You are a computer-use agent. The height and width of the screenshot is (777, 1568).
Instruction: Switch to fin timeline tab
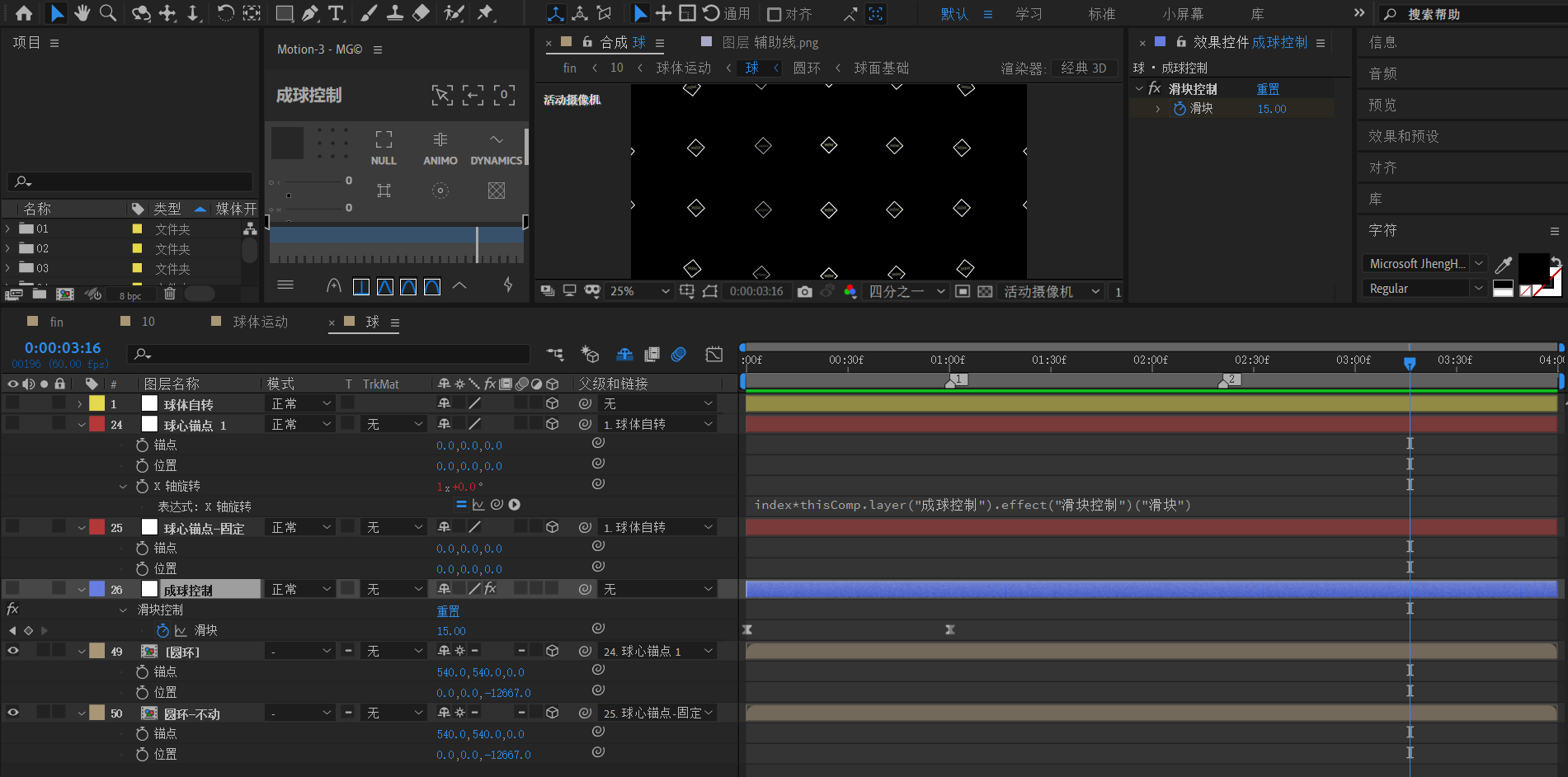(x=57, y=322)
